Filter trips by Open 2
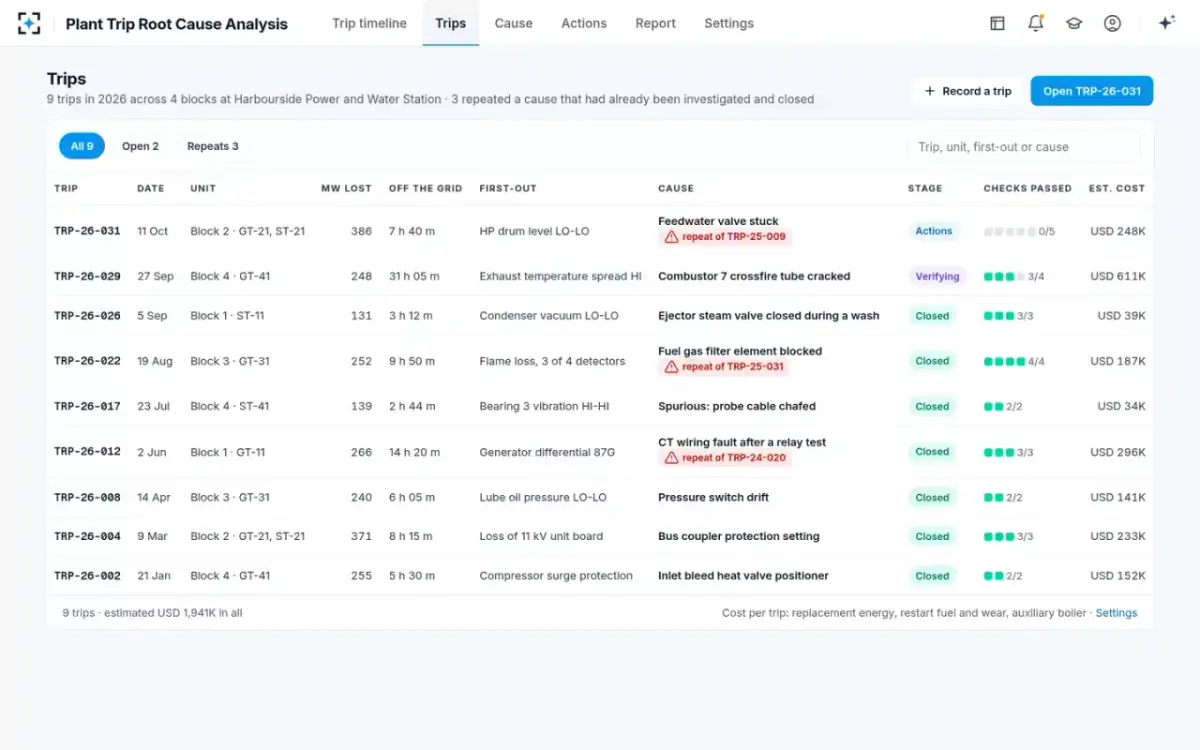1200x750 pixels. pos(140,146)
